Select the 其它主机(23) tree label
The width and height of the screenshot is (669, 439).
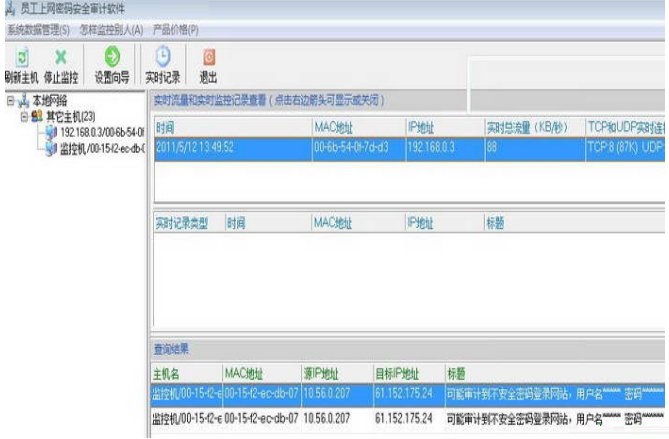pos(71,116)
